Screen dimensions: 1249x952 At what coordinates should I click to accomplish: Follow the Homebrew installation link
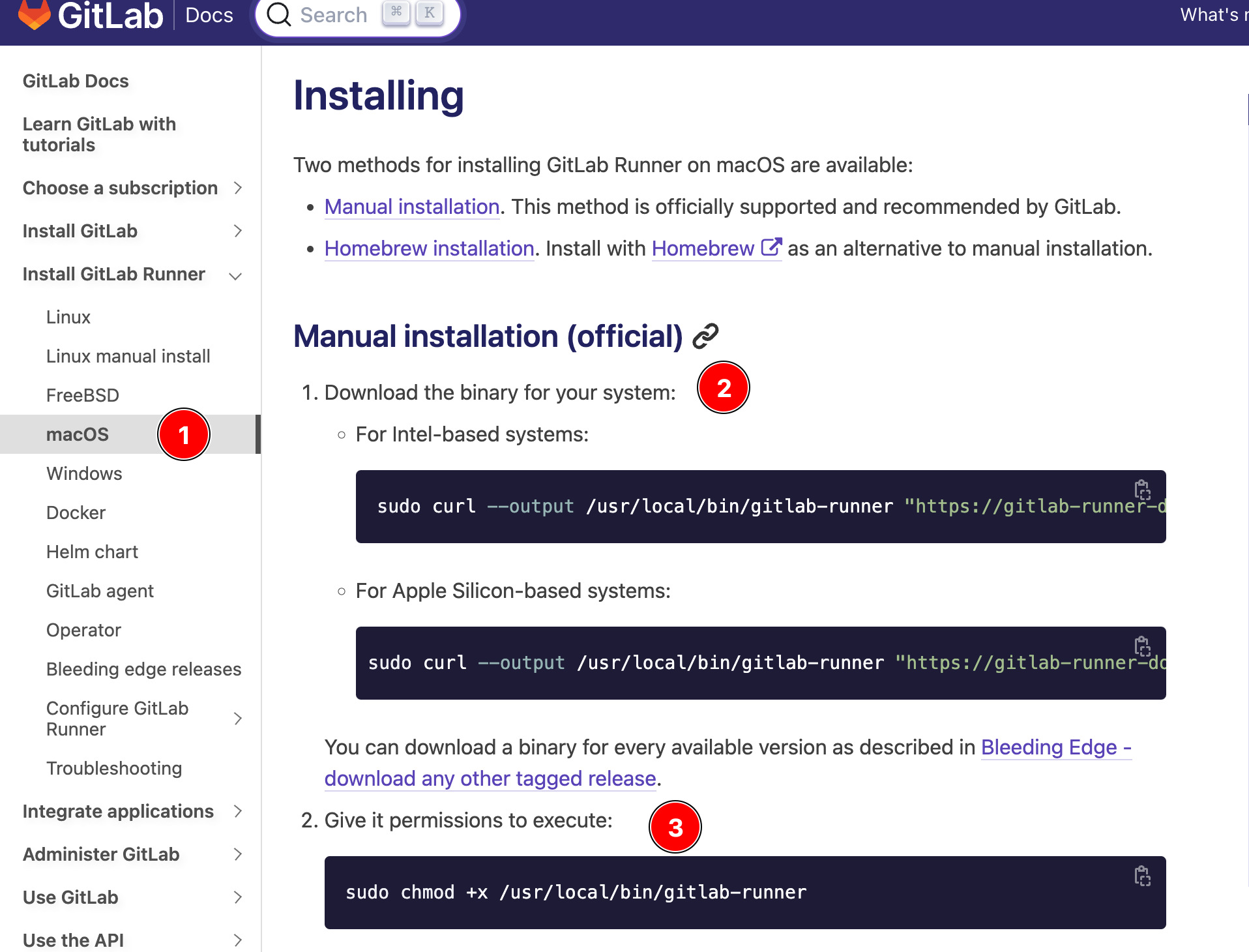tap(429, 248)
